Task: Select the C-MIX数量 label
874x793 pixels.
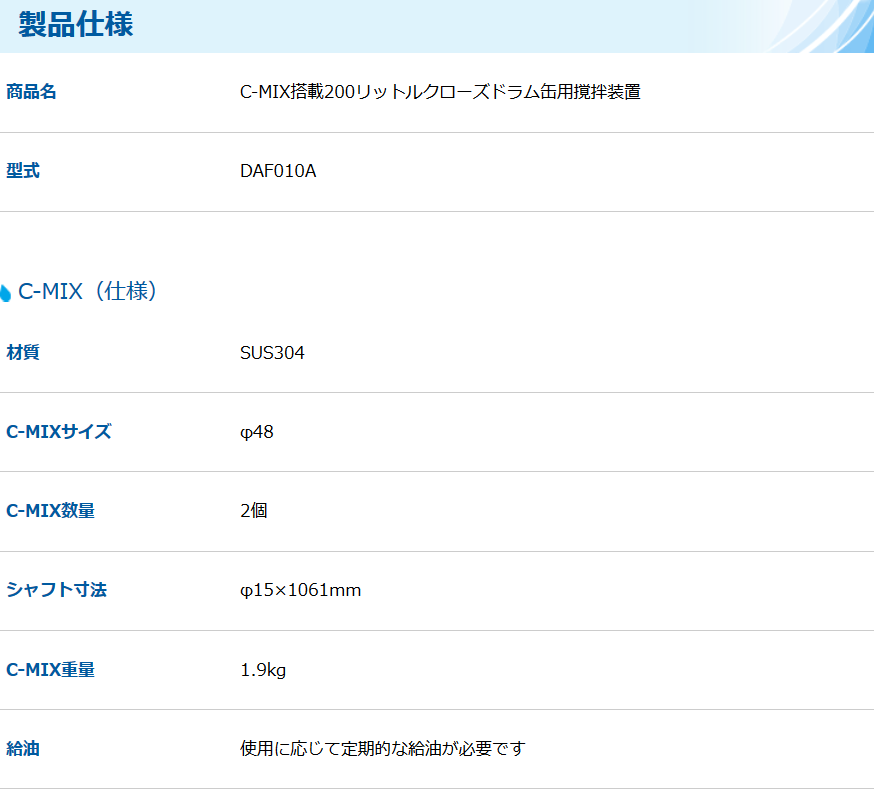Action: (51, 510)
